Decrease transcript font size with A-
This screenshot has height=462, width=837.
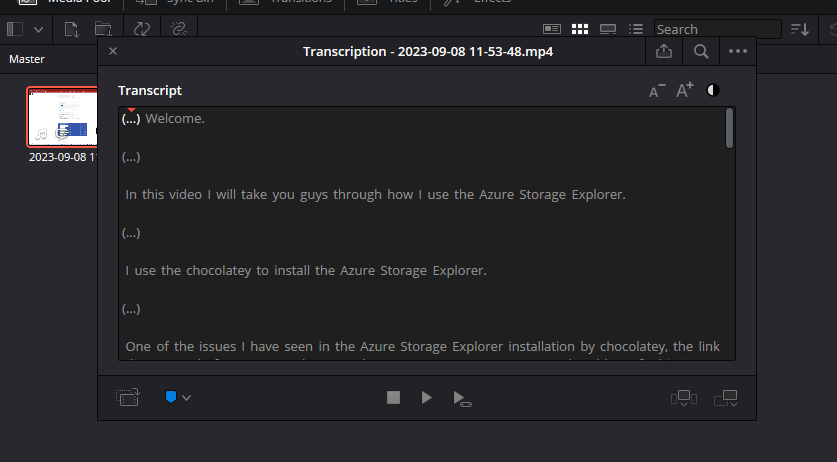click(x=657, y=90)
